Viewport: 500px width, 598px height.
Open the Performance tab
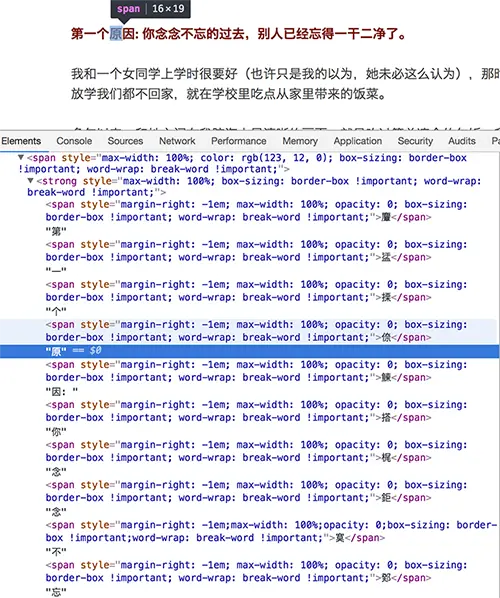[x=239, y=141]
